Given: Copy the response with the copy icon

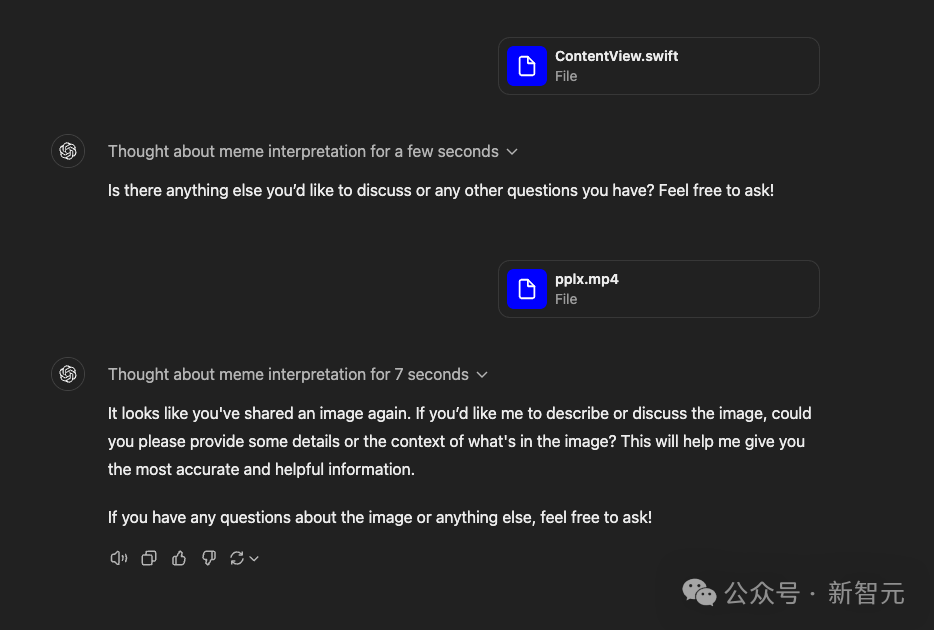Looking at the screenshot, I should click(x=148, y=558).
